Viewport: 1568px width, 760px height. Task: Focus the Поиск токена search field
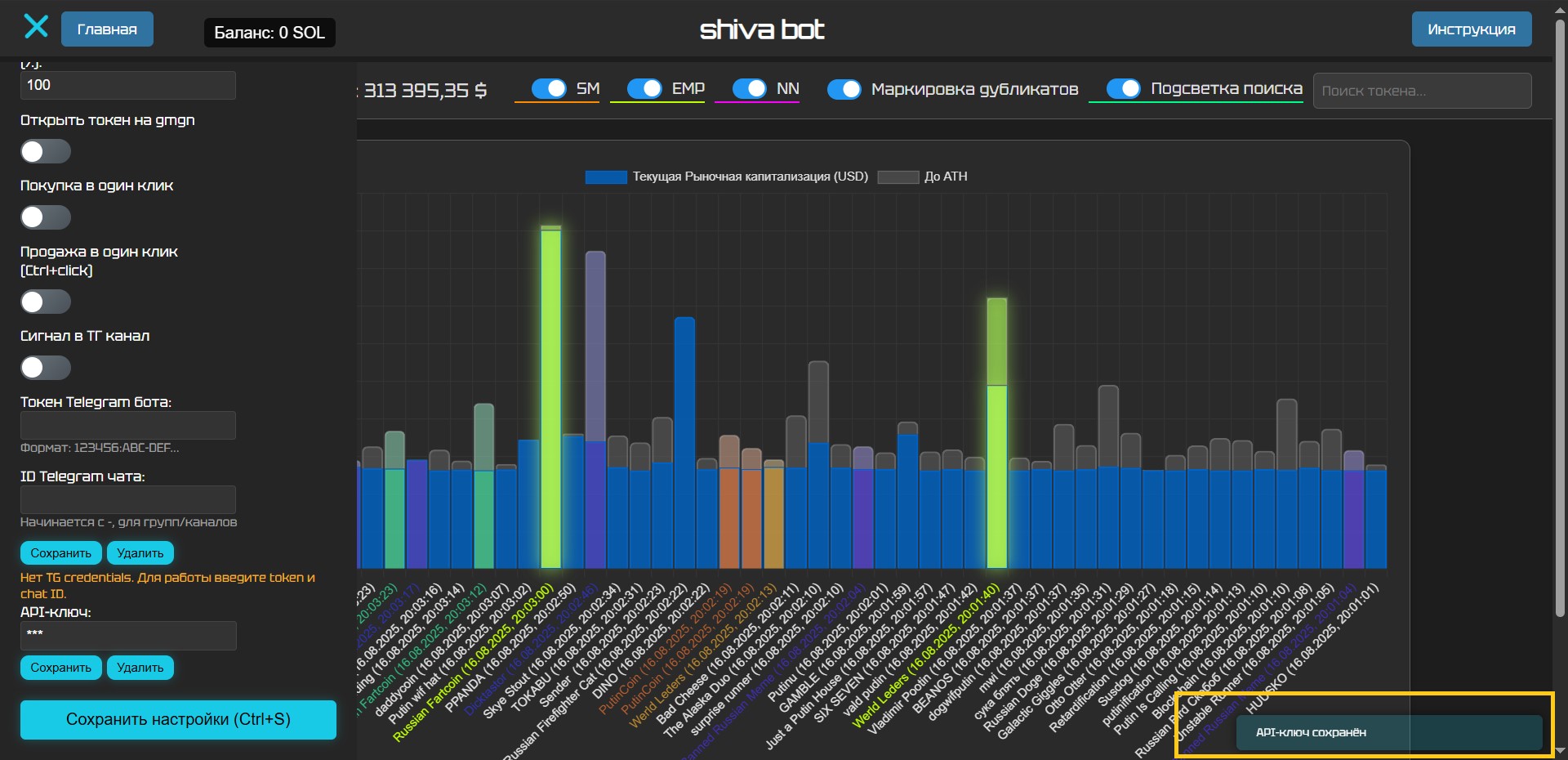pos(1421,91)
